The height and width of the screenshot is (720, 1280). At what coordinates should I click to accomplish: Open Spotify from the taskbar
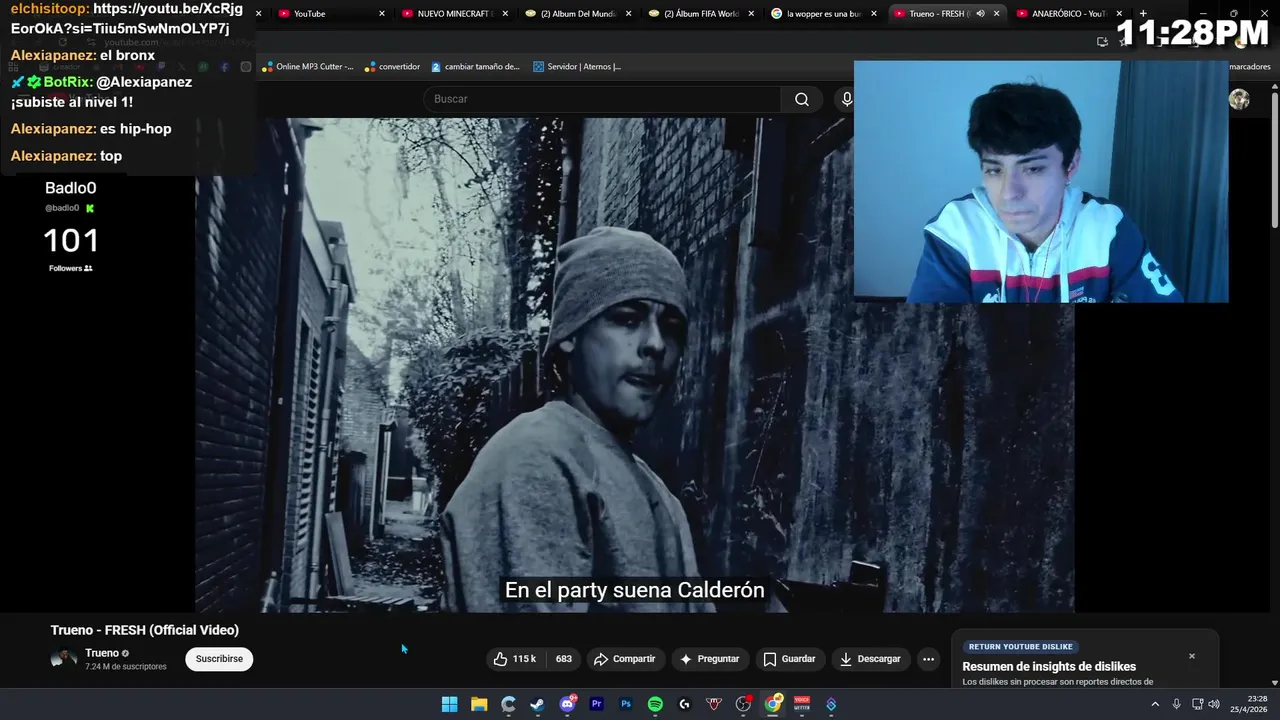[x=655, y=704]
